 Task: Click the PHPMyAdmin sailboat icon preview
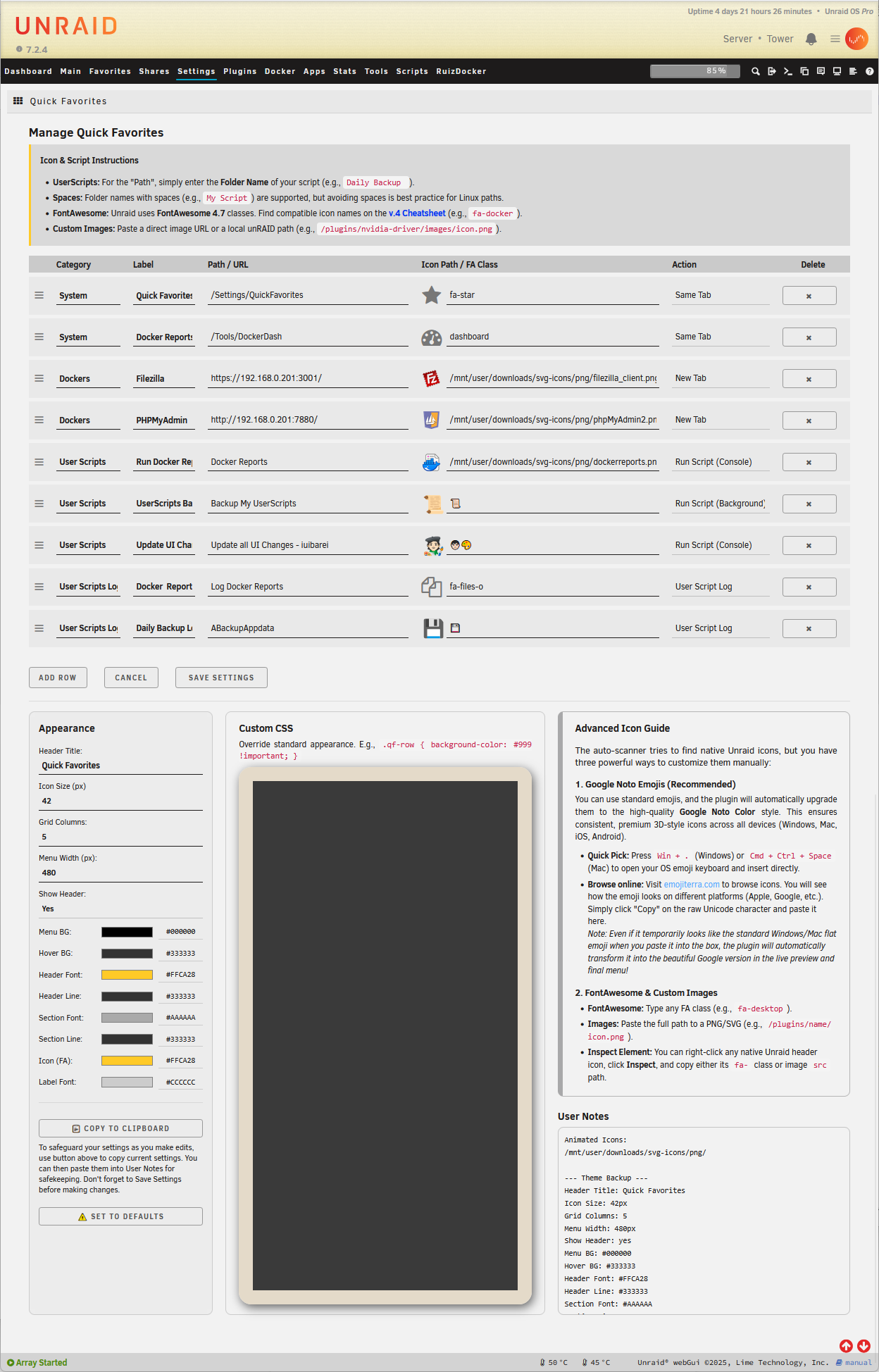click(x=431, y=420)
